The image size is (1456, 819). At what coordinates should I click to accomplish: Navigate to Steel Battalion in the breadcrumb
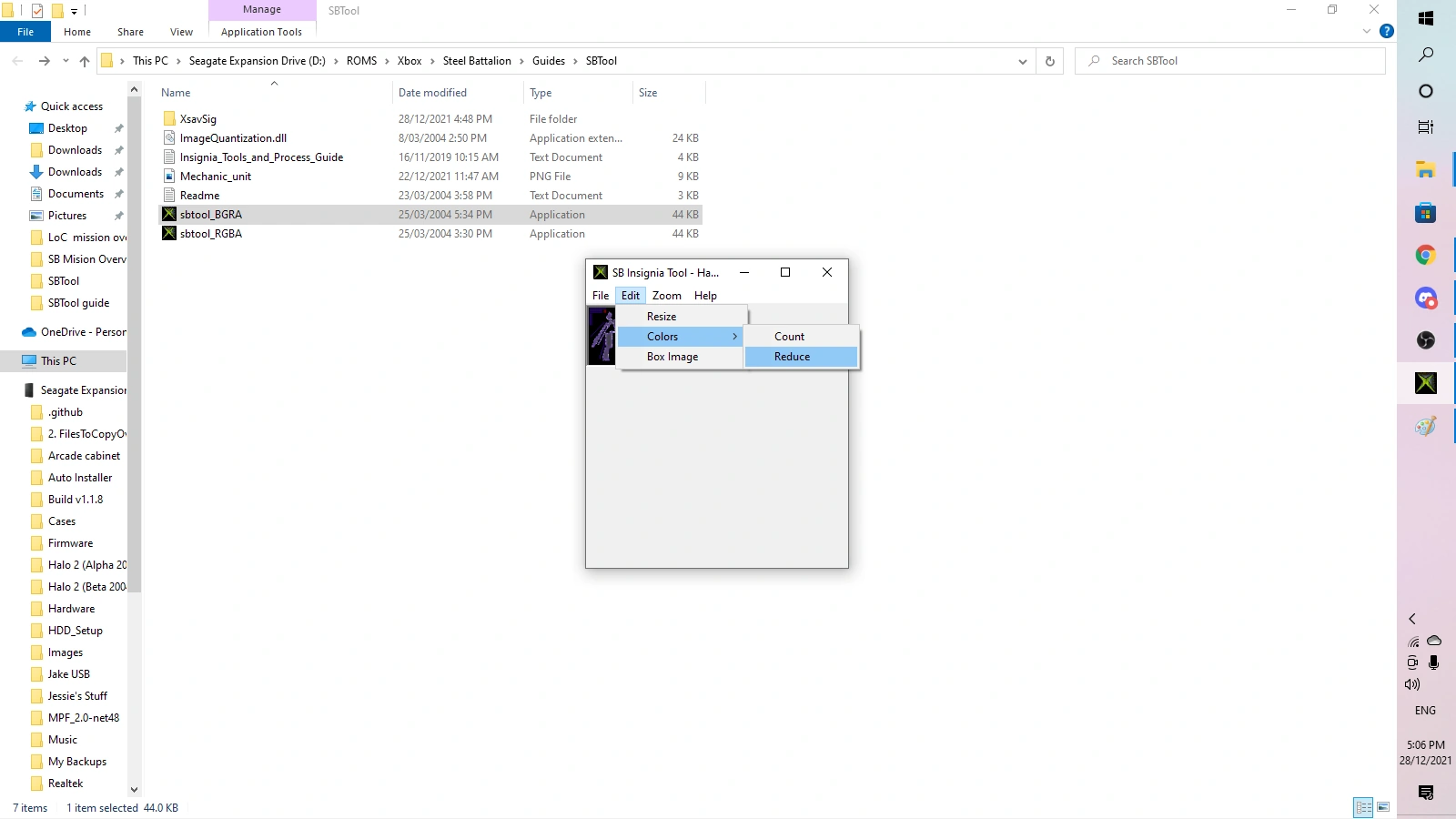pyautogui.click(x=477, y=61)
